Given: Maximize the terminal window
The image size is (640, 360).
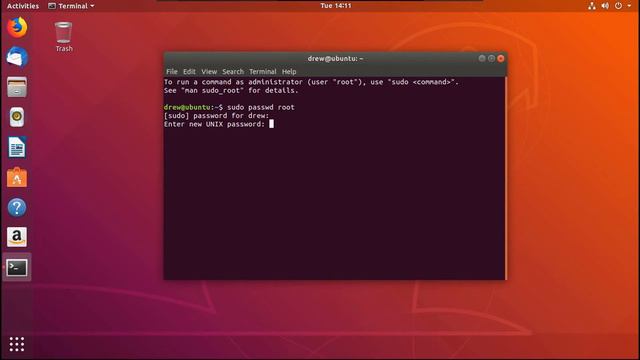Looking at the screenshot, I should [x=491, y=58].
